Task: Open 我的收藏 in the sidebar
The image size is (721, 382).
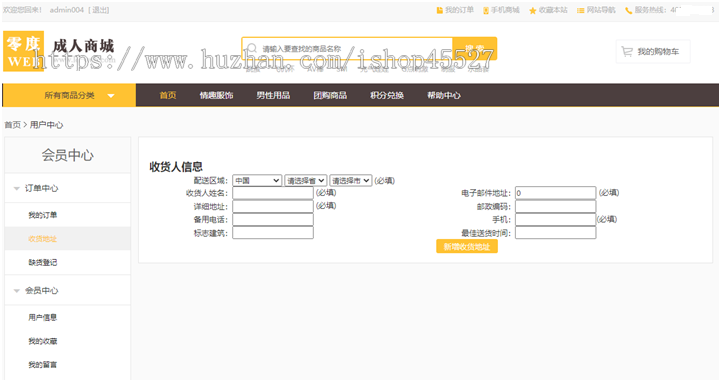Action: 43,341
